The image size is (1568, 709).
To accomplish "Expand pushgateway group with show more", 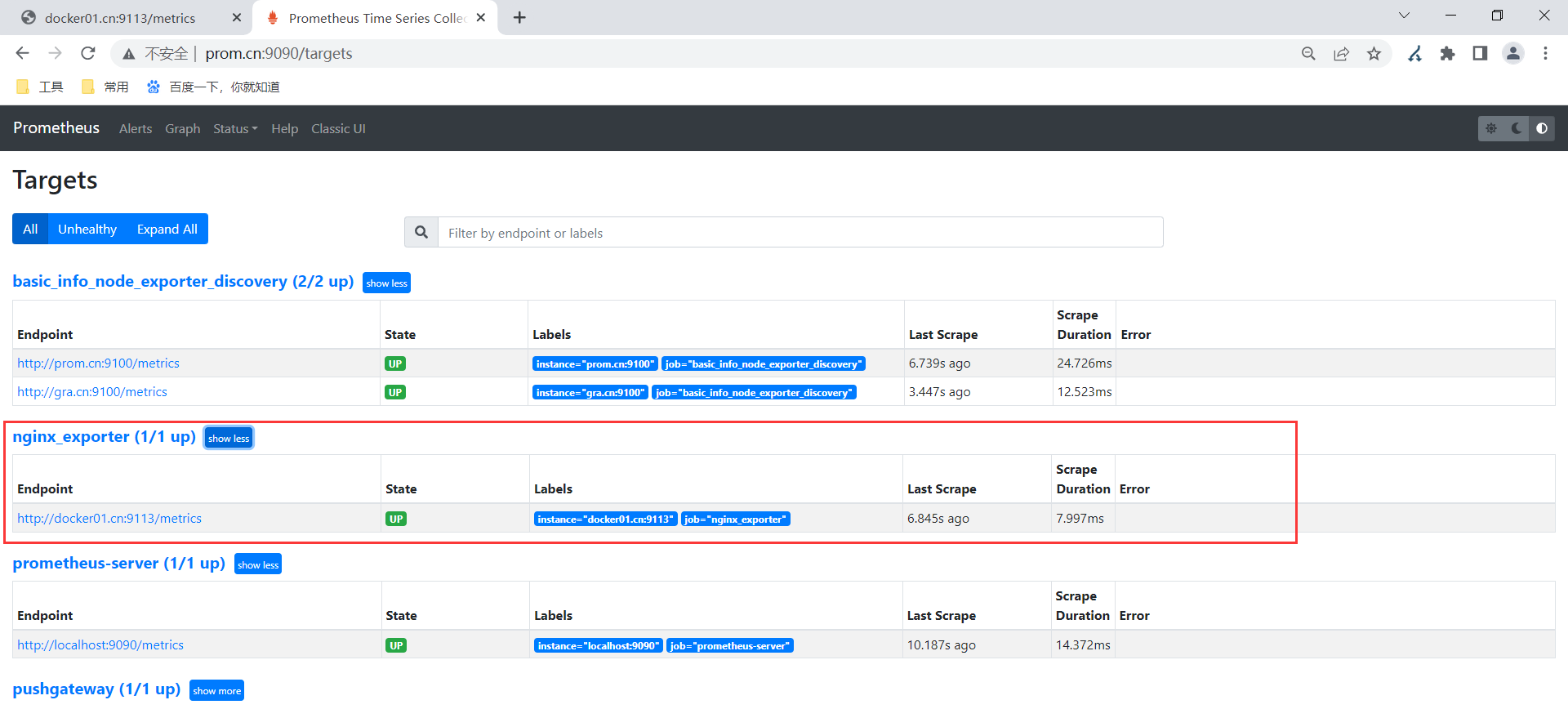I will tap(217, 690).
